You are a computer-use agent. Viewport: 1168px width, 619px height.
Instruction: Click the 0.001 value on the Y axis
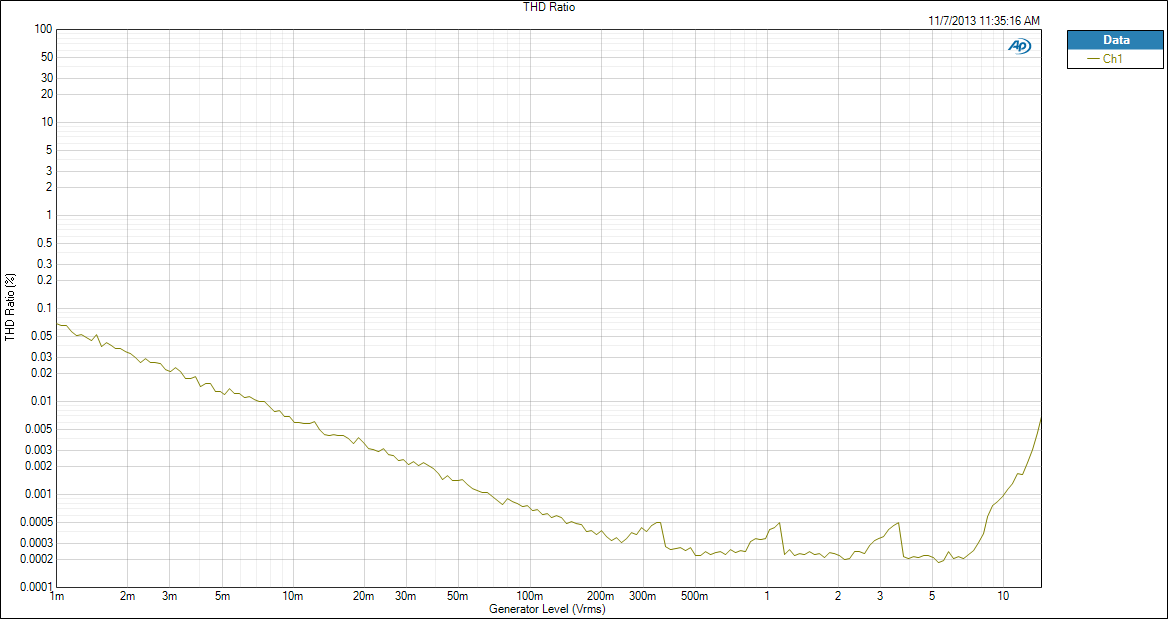(40, 494)
